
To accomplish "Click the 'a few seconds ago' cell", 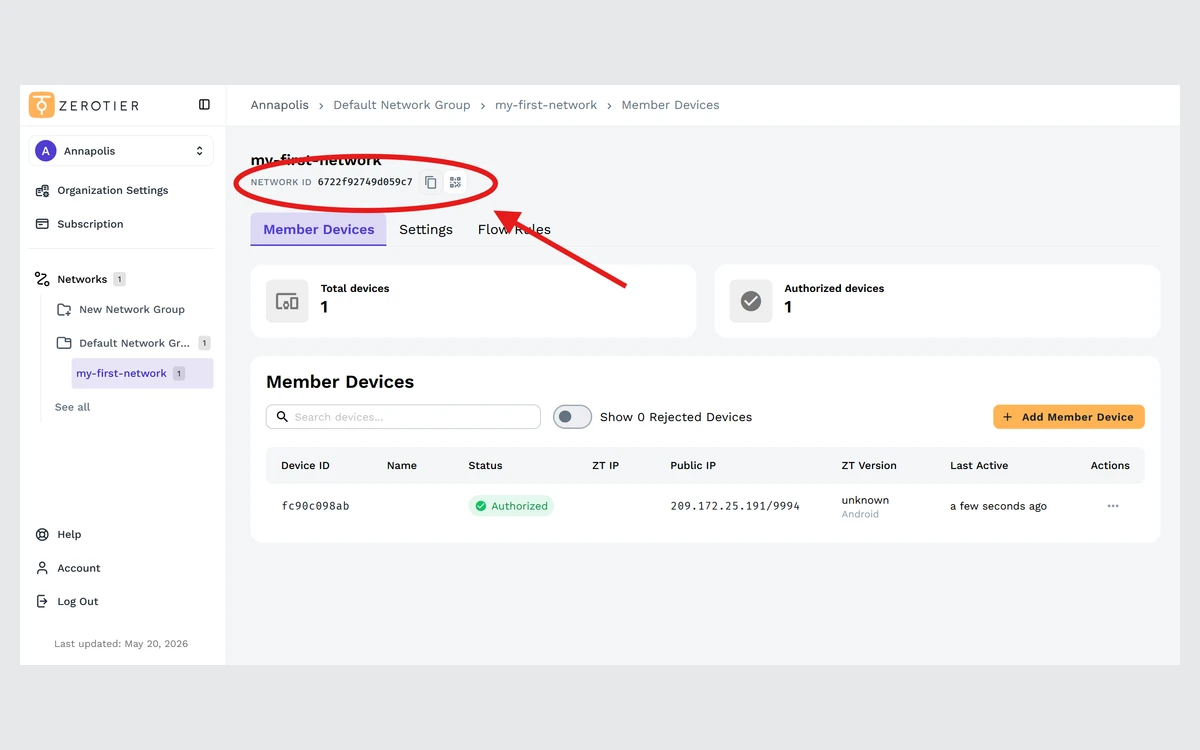I will [998, 506].
